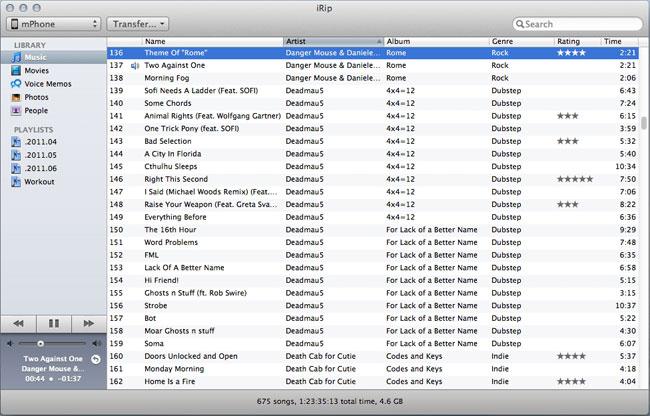The width and height of the screenshot is (650, 416).
Task: Go back to the previous track
Action: click(x=18, y=323)
